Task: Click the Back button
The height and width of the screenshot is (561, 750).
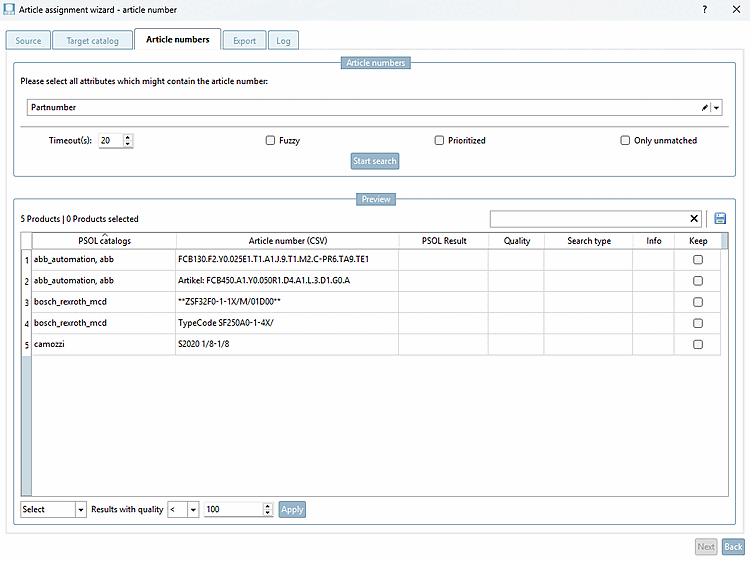Action: 733,546
